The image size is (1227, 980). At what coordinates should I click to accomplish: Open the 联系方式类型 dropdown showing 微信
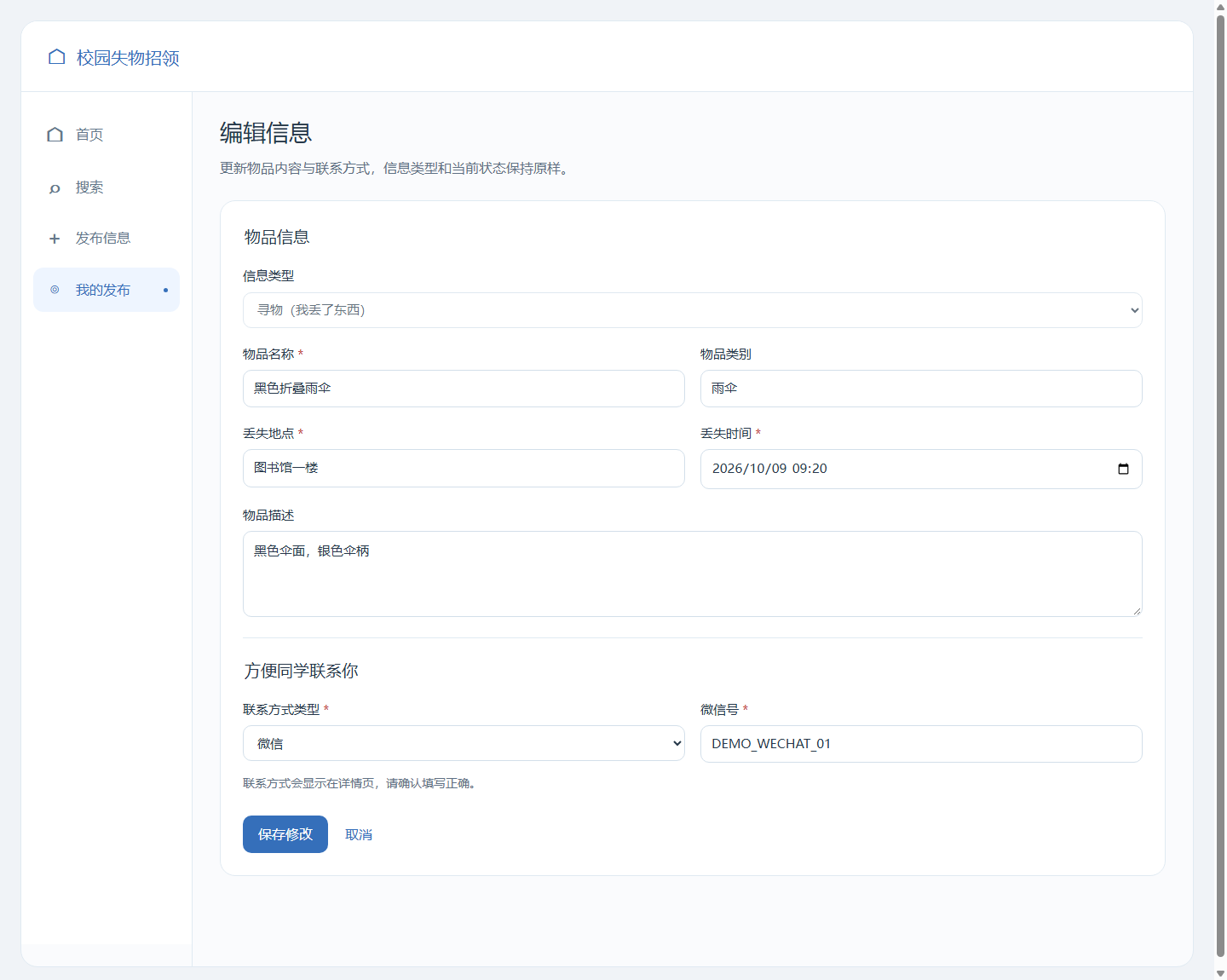[x=464, y=743]
